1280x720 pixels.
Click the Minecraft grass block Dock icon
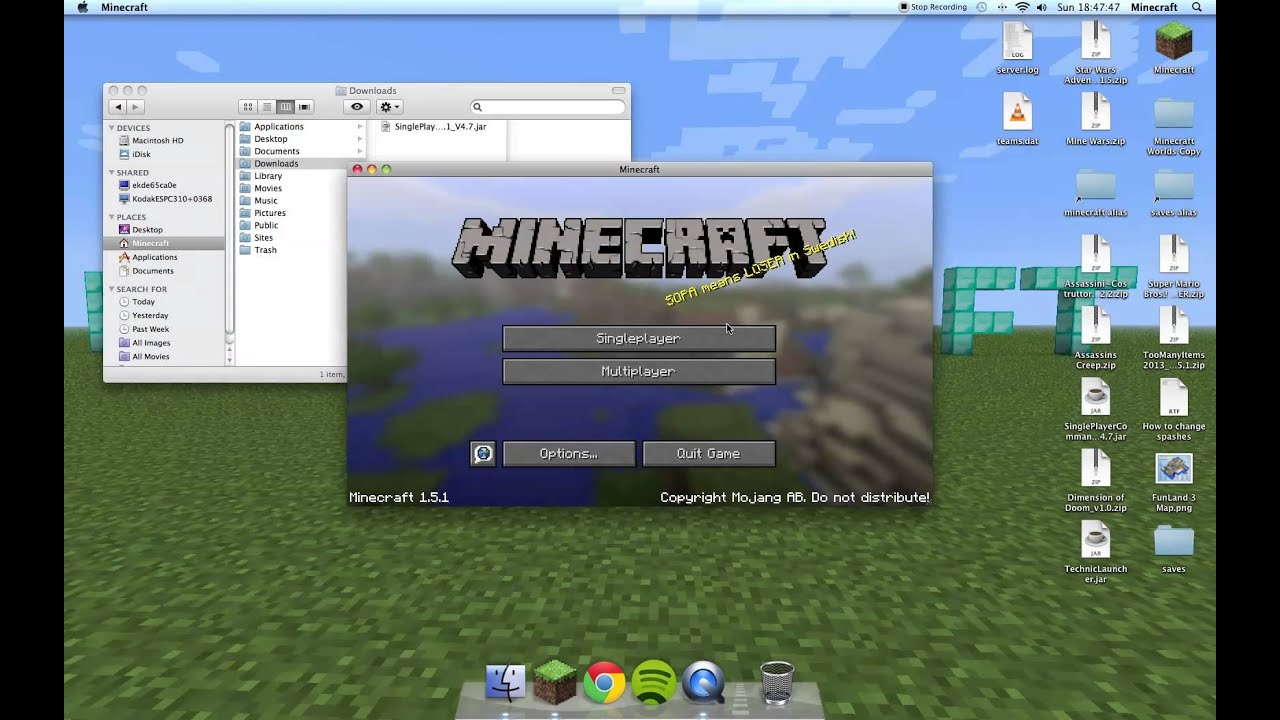555,683
